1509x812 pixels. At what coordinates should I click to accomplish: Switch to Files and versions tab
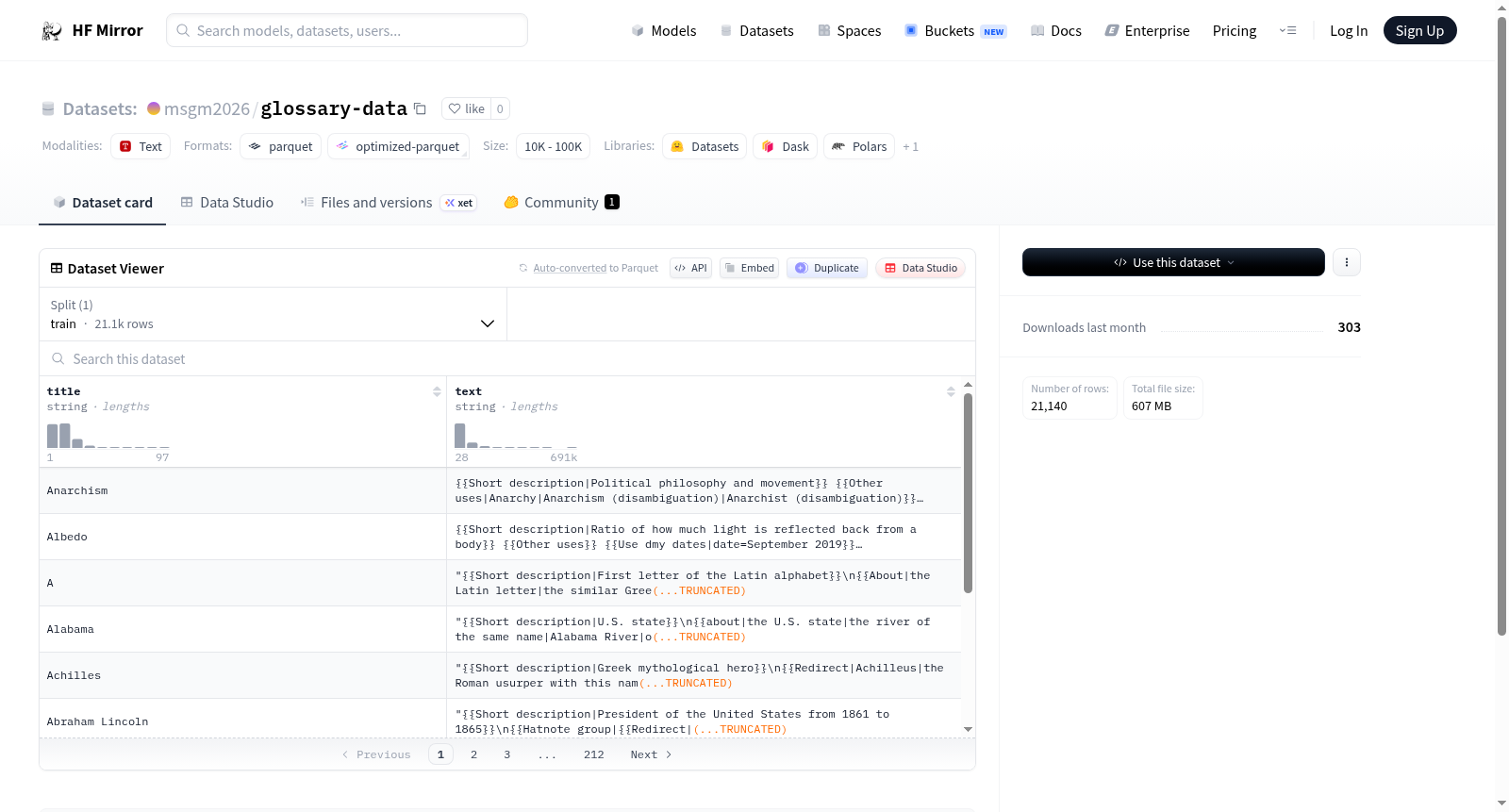[388, 202]
